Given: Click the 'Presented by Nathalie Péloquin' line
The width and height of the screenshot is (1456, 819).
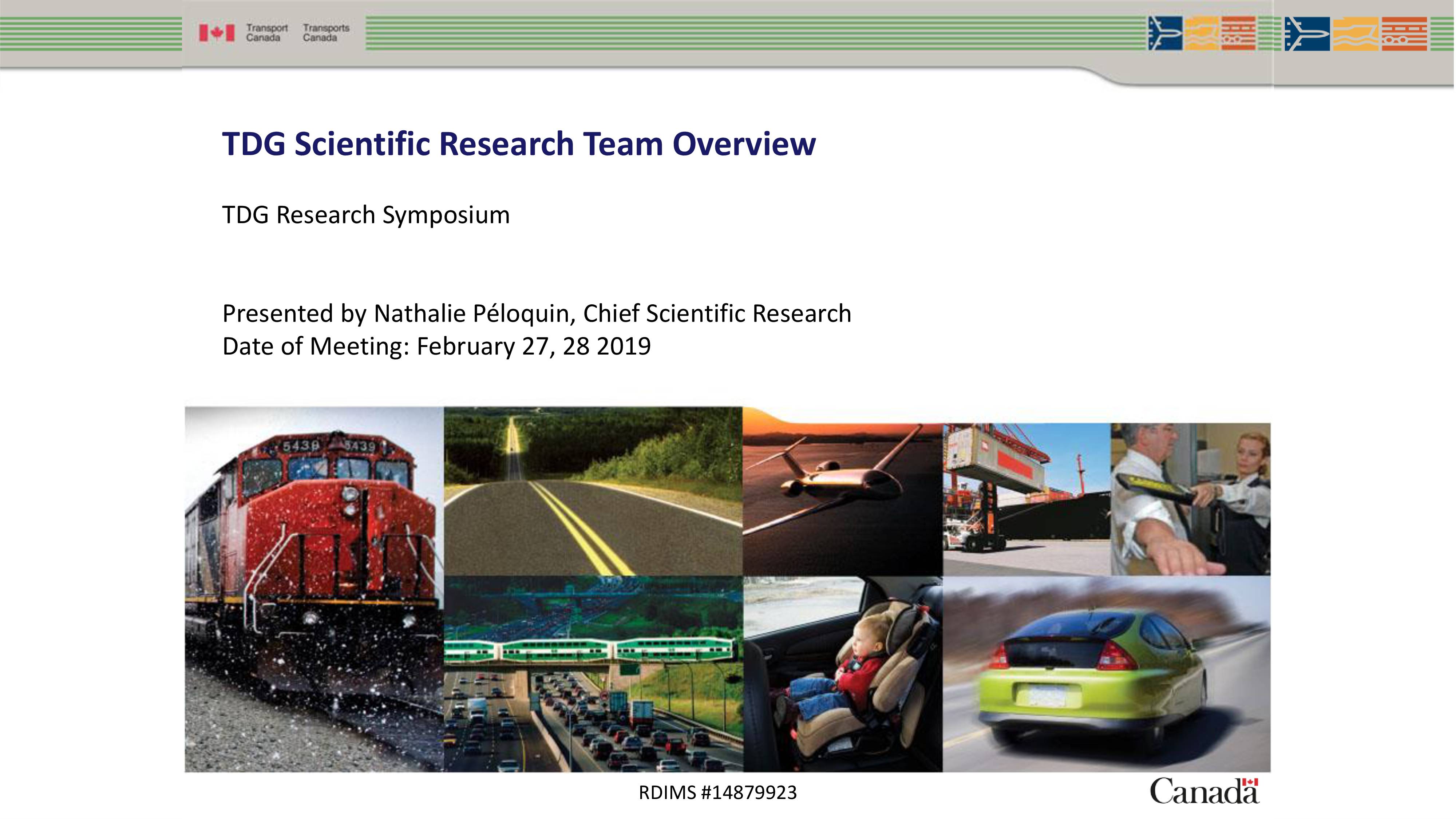Looking at the screenshot, I should click(x=537, y=314).
